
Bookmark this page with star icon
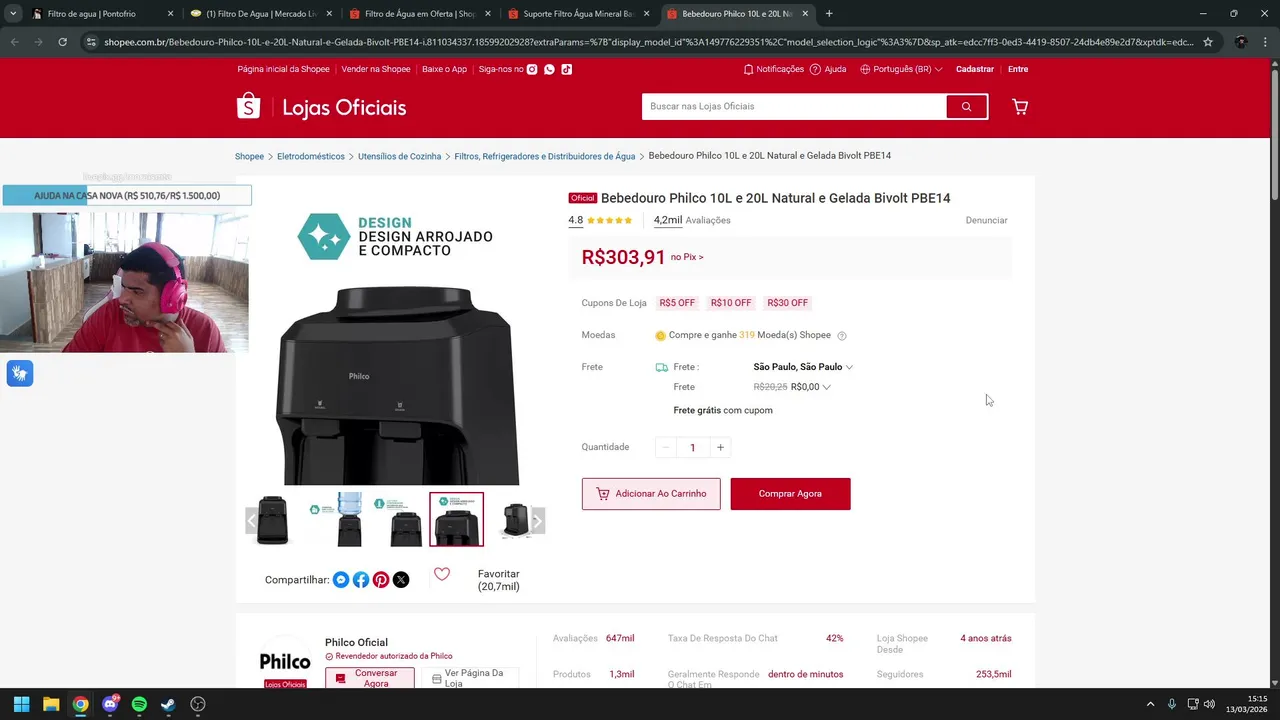(1208, 42)
